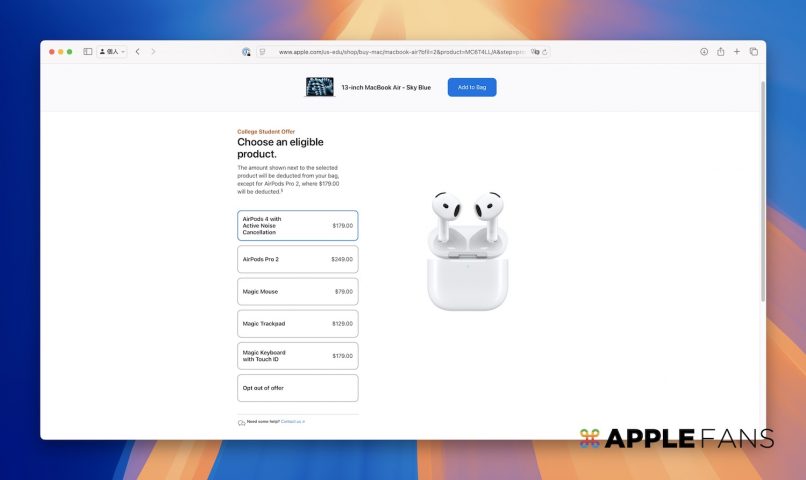
Task: Click the forward navigation arrow
Action: pyautogui.click(x=153, y=51)
